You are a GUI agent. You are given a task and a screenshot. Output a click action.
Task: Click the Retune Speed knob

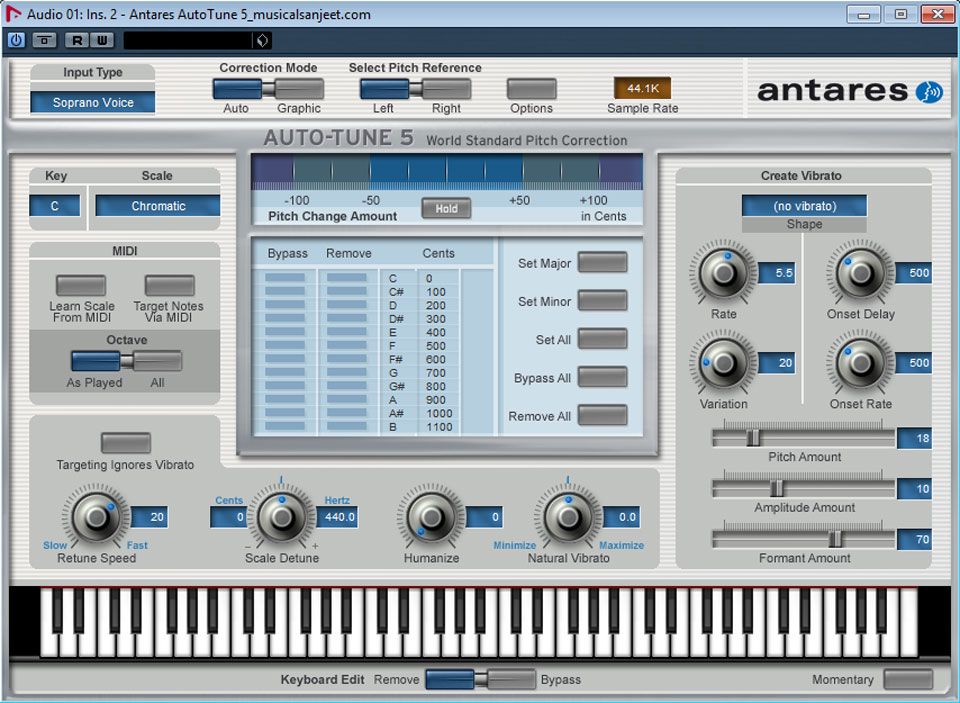pos(96,517)
